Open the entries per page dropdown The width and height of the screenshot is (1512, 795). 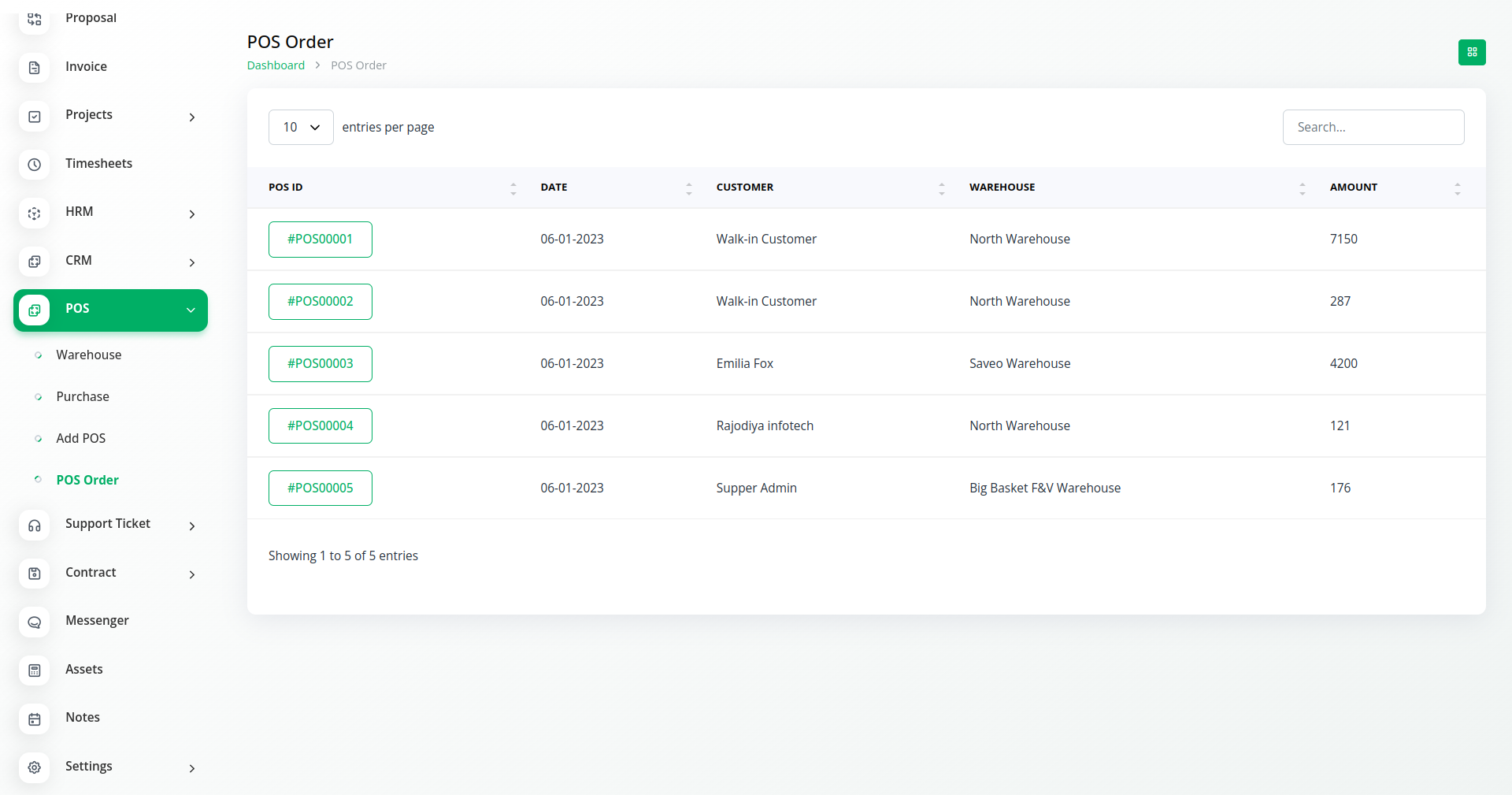click(301, 127)
